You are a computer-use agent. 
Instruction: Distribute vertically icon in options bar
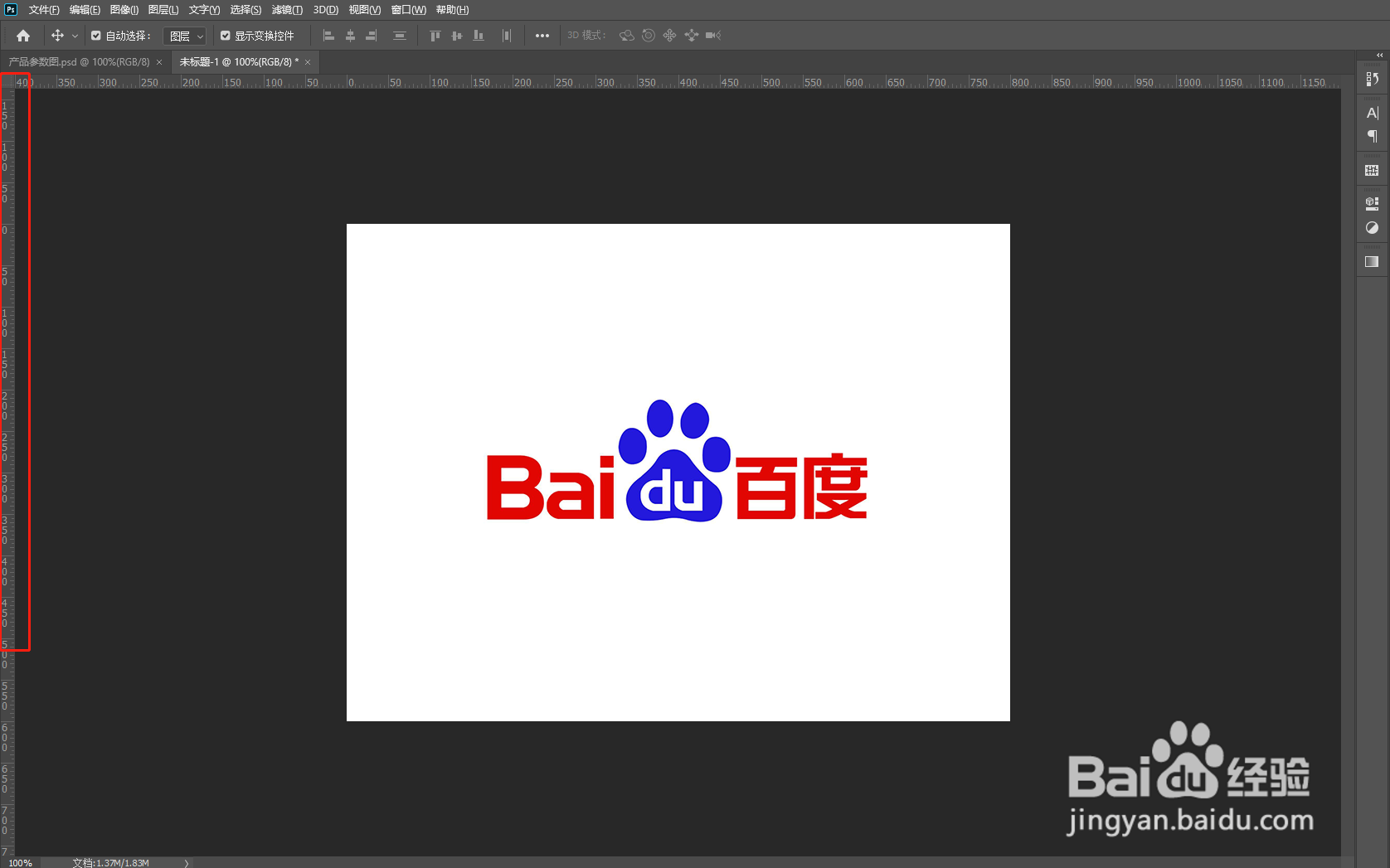400,36
